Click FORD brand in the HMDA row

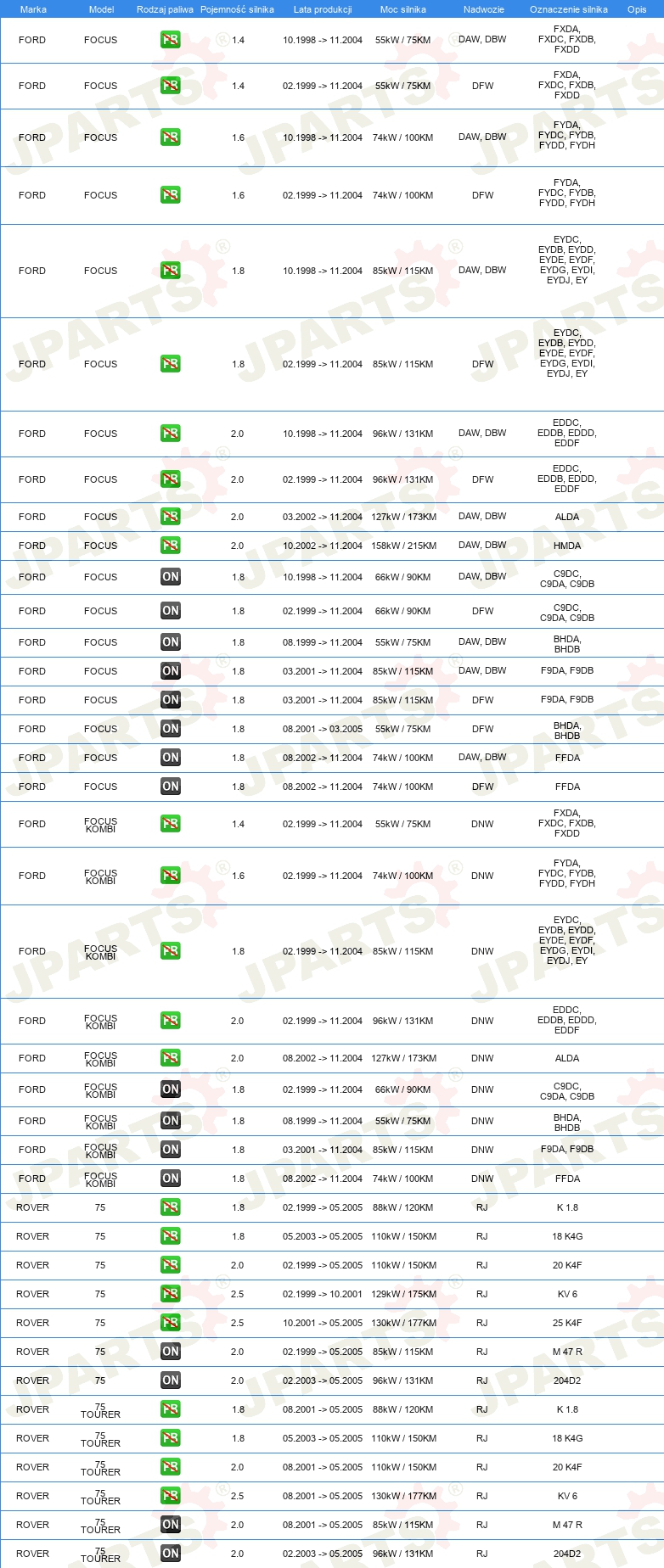(32, 546)
